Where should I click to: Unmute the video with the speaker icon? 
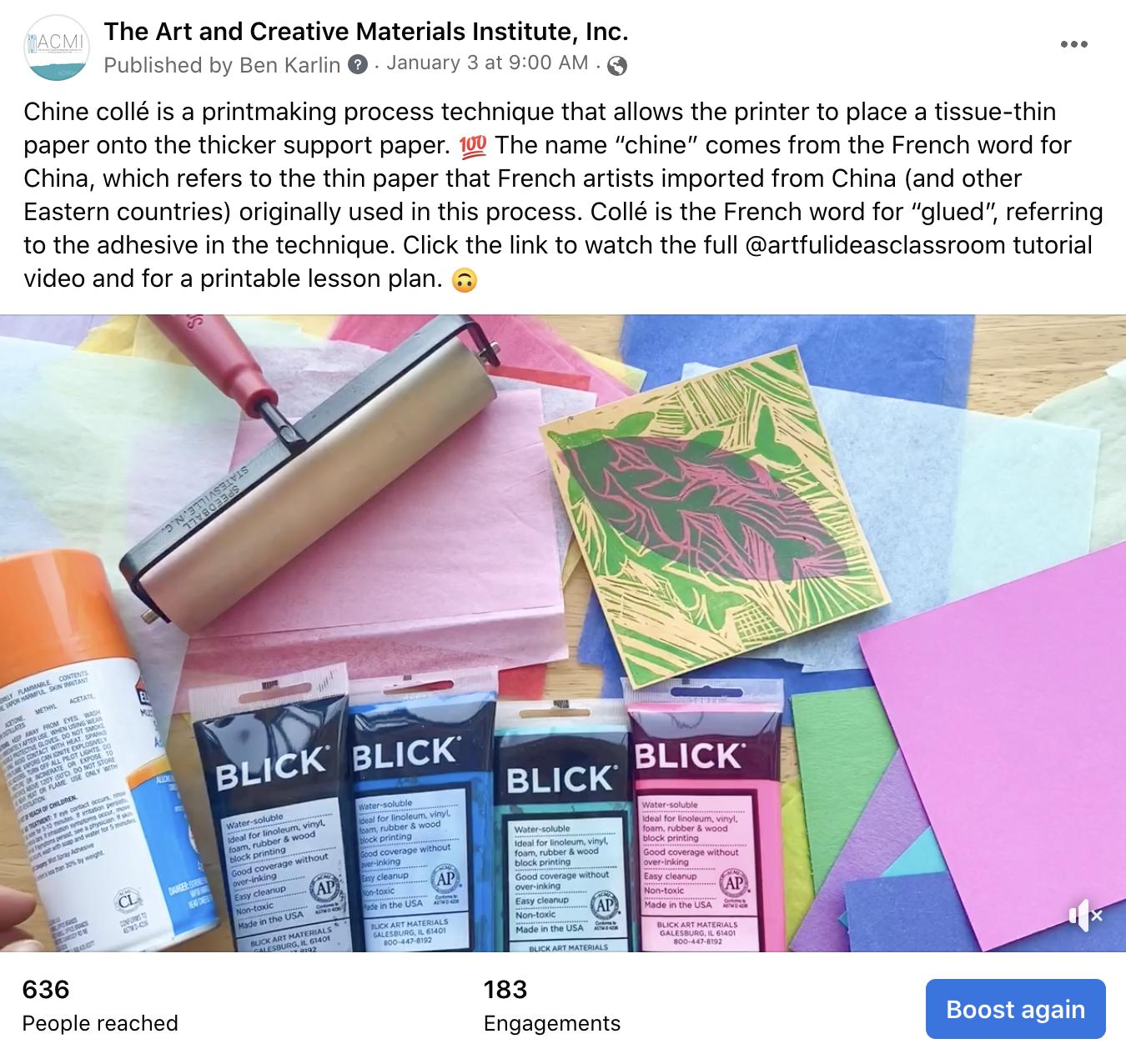pos(1085,916)
